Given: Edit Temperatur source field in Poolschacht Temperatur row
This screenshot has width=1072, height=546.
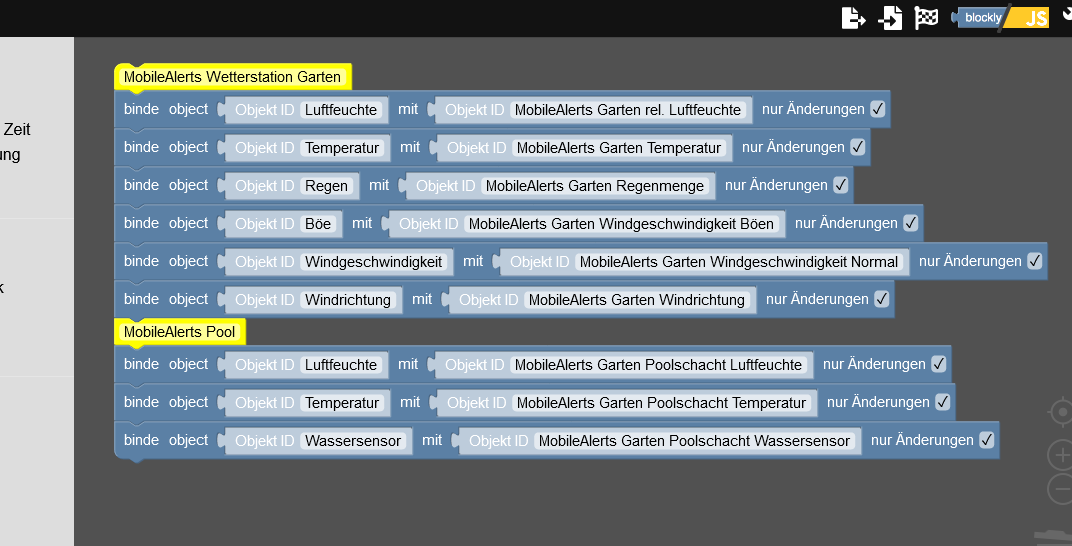Looking at the screenshot, I should [x=342, y=403].
